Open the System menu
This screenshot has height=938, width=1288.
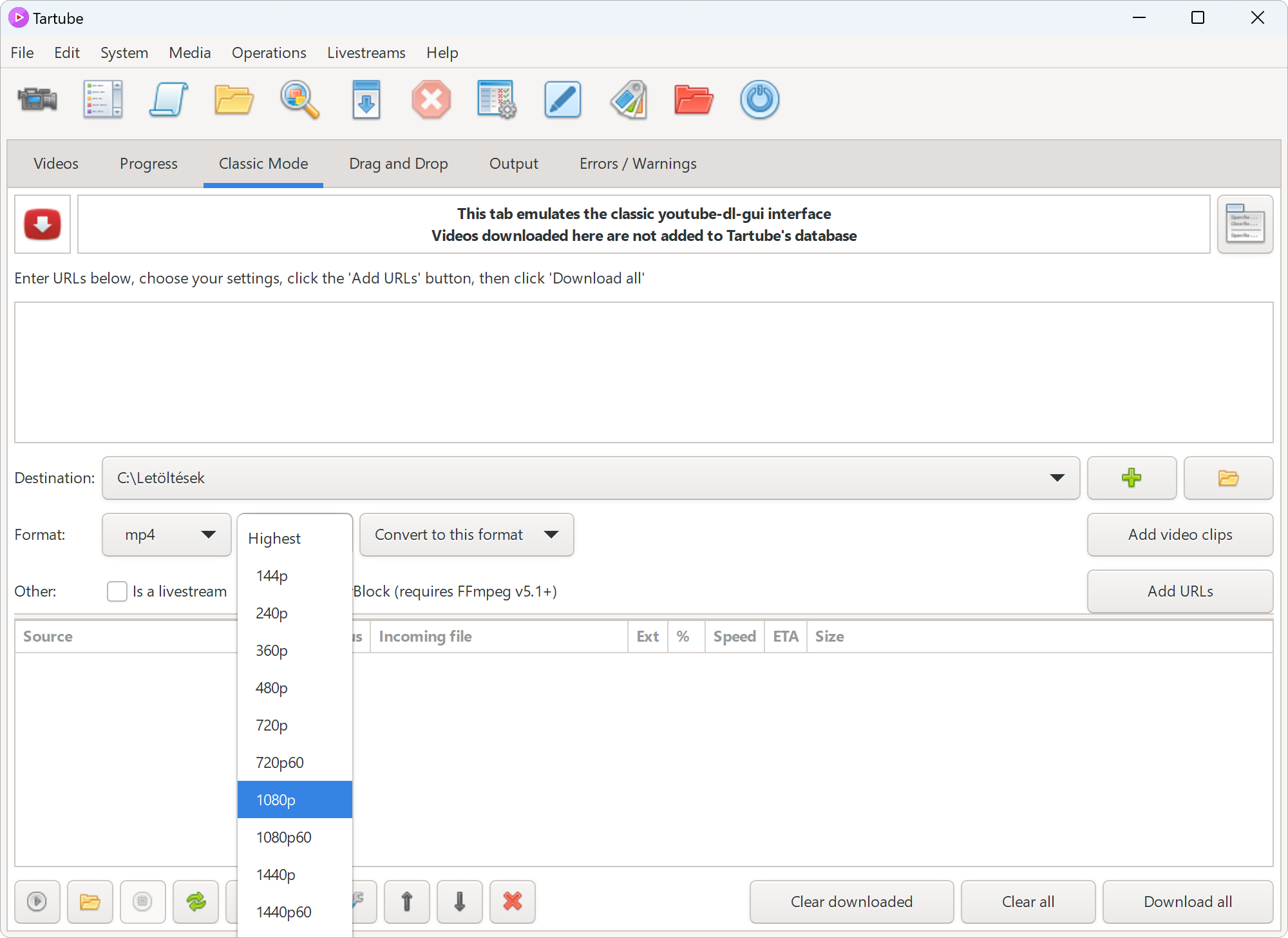(x=124, y=53)
